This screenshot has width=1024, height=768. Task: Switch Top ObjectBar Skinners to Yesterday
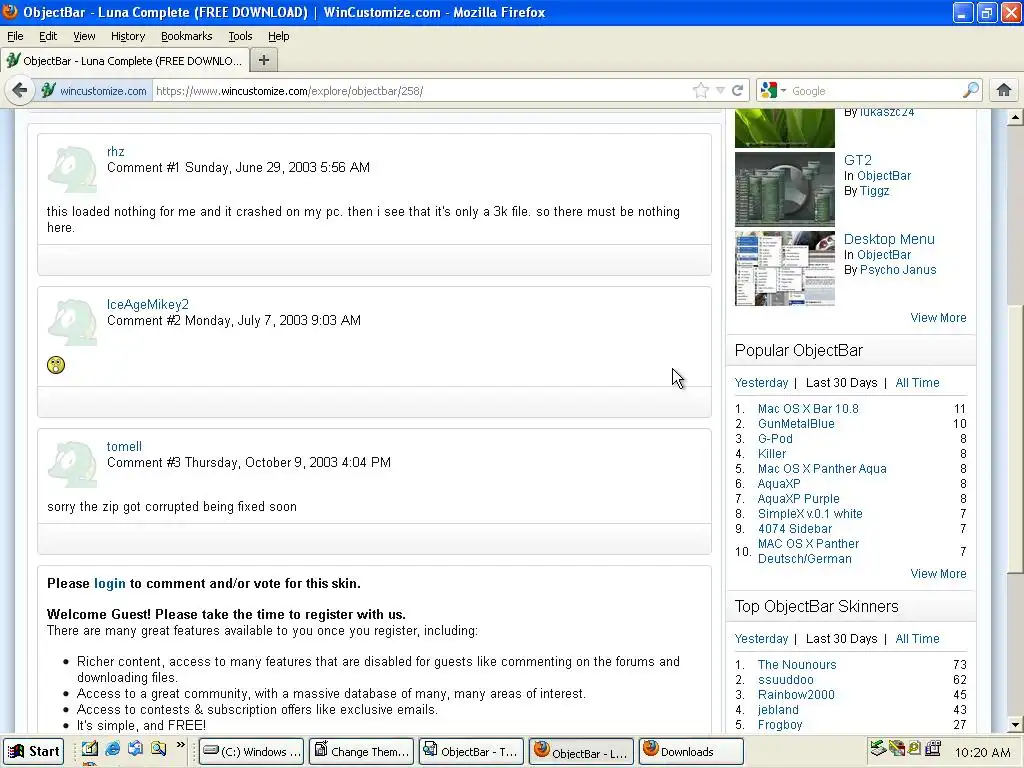click(x=761, y=639)
